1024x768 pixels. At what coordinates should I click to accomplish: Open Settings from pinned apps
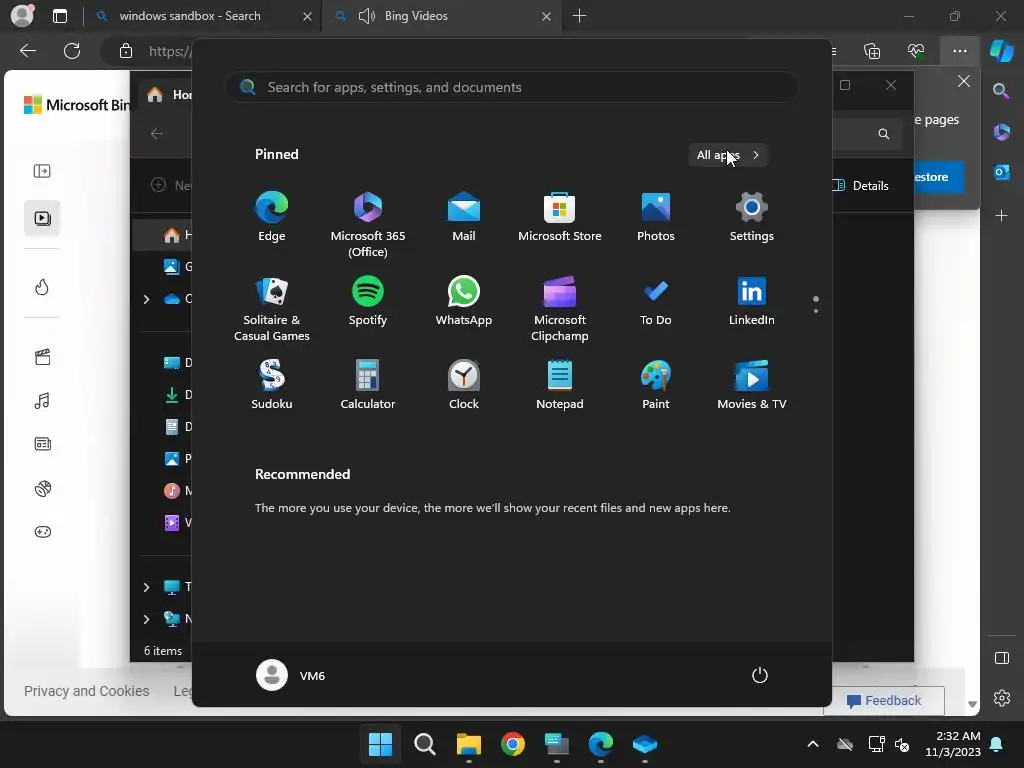752,217
